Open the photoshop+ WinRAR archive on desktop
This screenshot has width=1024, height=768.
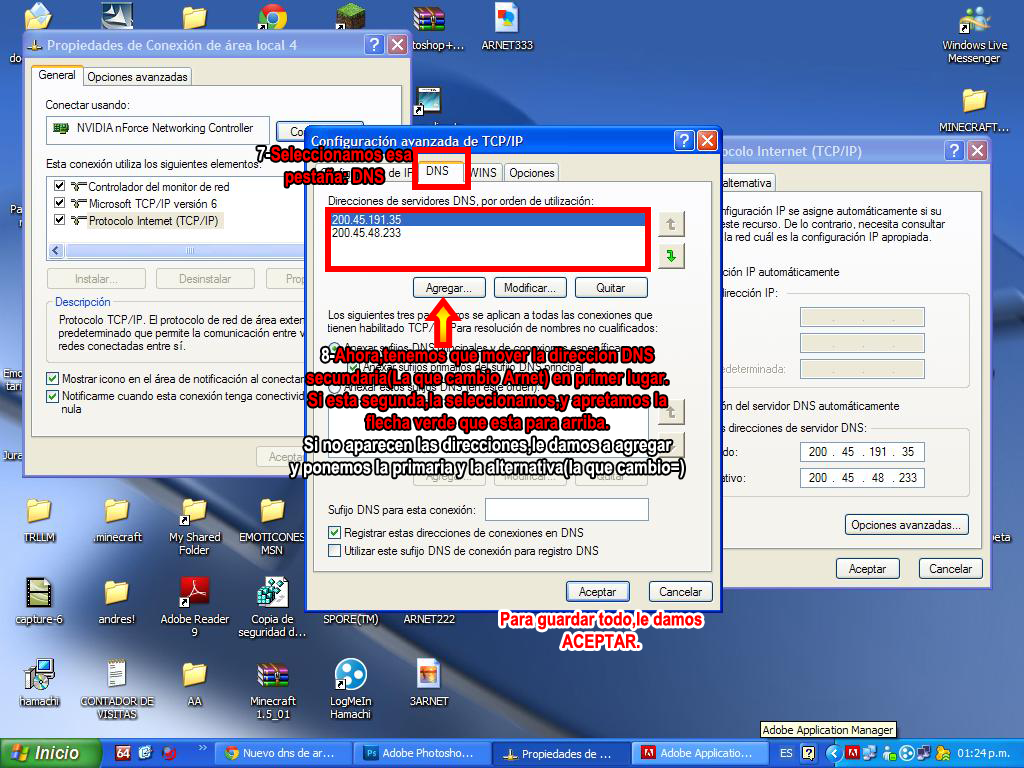tap(431, 26)
